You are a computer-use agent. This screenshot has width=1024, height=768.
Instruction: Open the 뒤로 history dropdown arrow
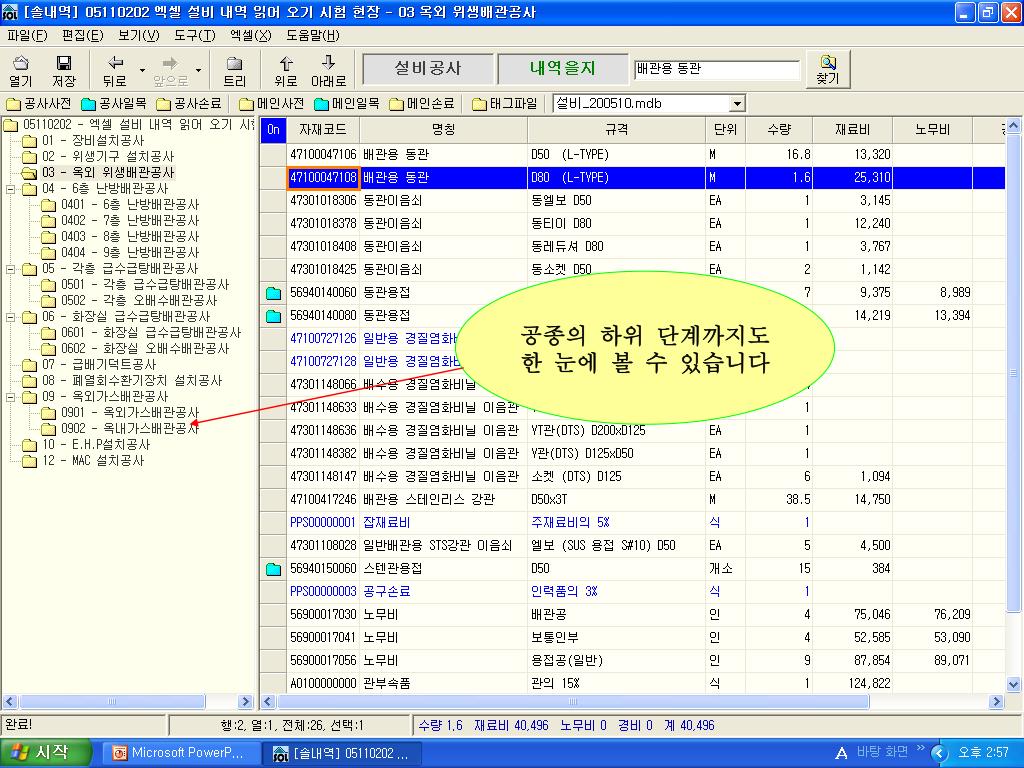click(x=142, y=71)
